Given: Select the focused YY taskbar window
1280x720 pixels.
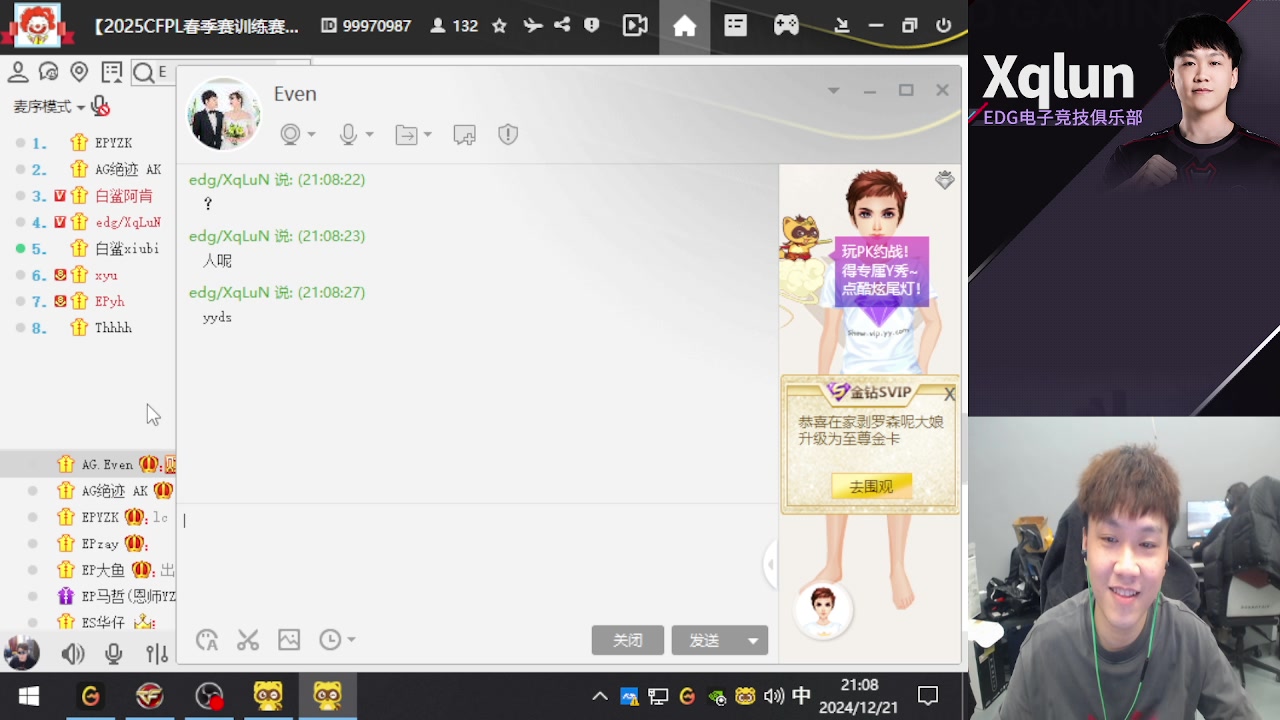Looking at the screenshot, I should coord(327,695).
